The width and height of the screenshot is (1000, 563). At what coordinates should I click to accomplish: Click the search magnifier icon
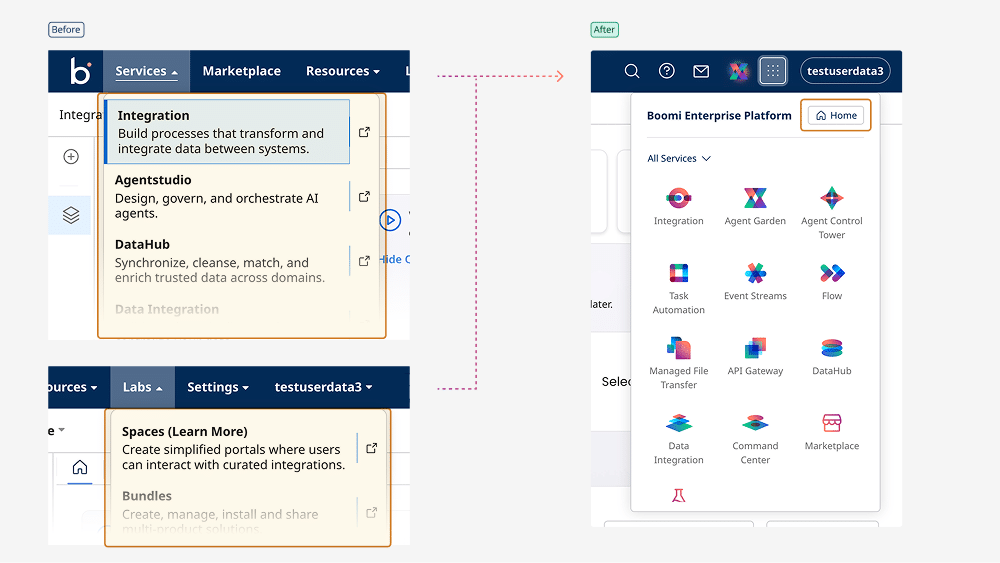point(632,71)
